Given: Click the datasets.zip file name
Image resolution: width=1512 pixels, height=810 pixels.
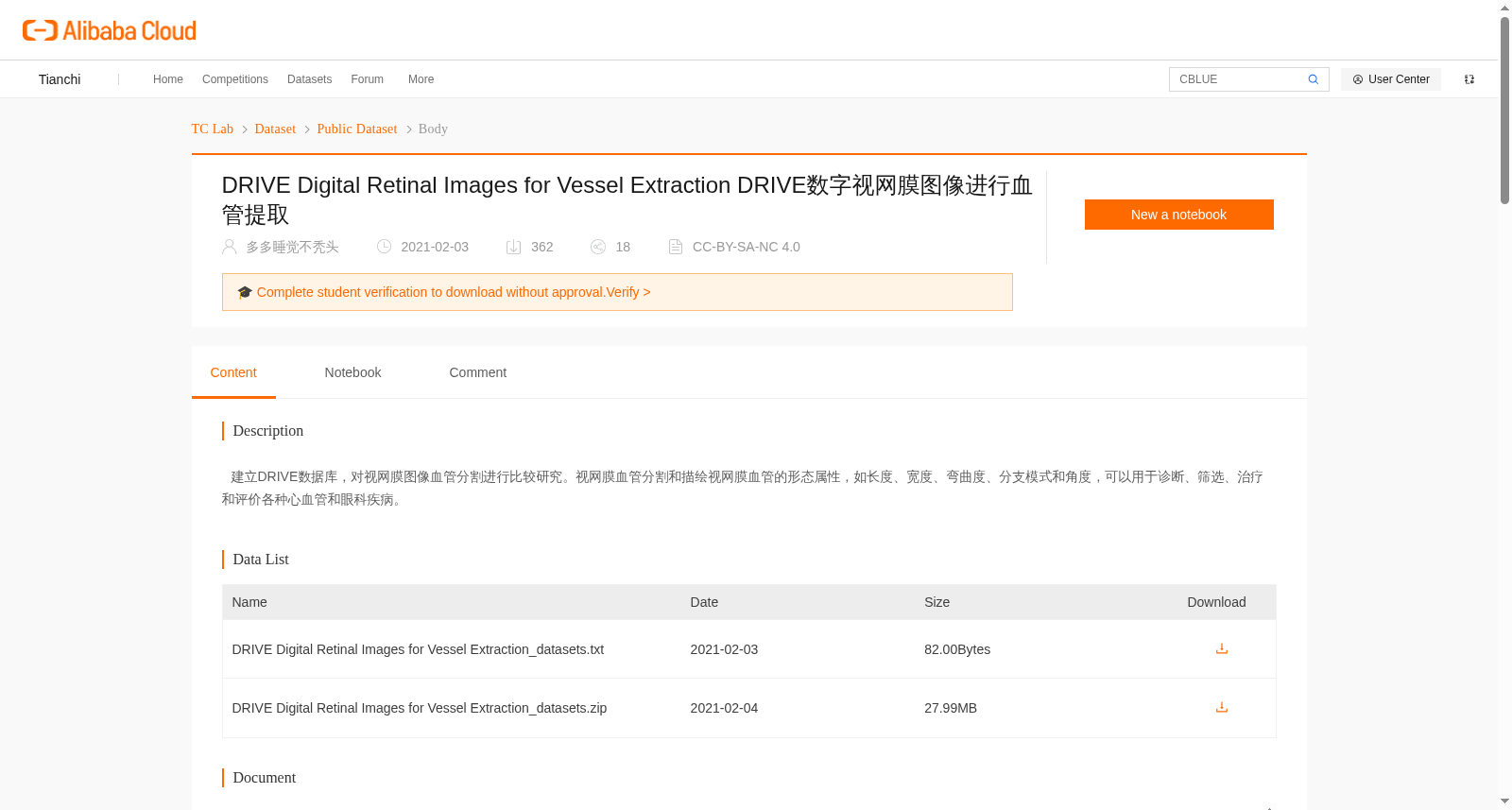Looking at the screenshot, I should point(420,708).
